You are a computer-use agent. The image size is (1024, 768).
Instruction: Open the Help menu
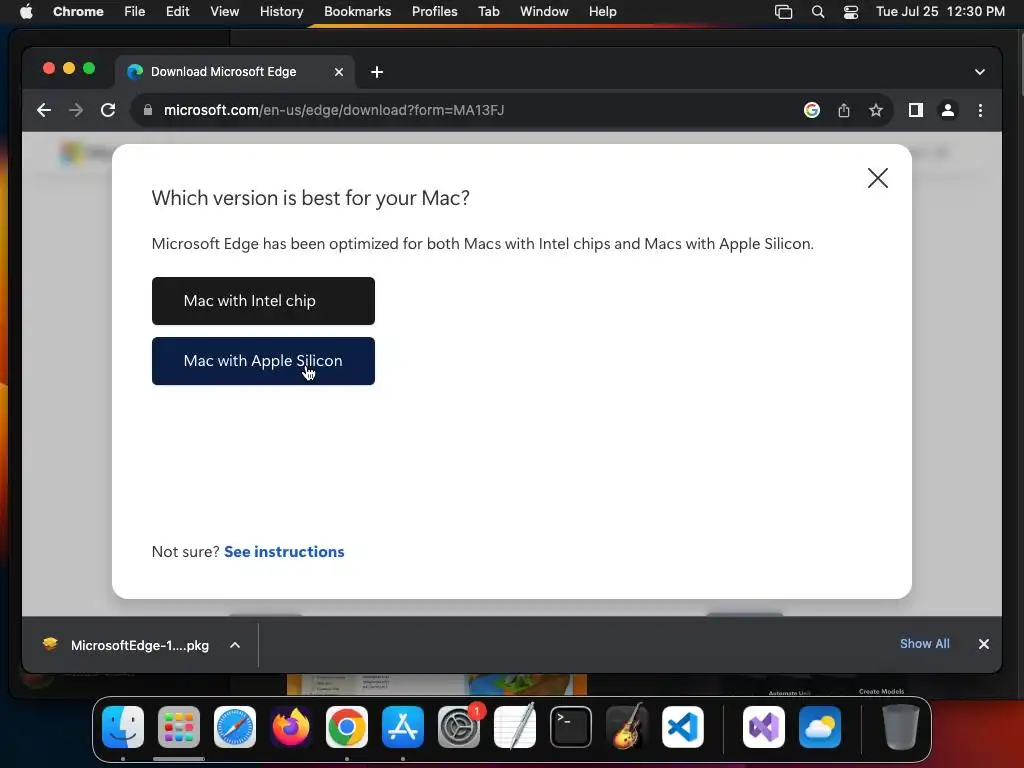point(602,12)
